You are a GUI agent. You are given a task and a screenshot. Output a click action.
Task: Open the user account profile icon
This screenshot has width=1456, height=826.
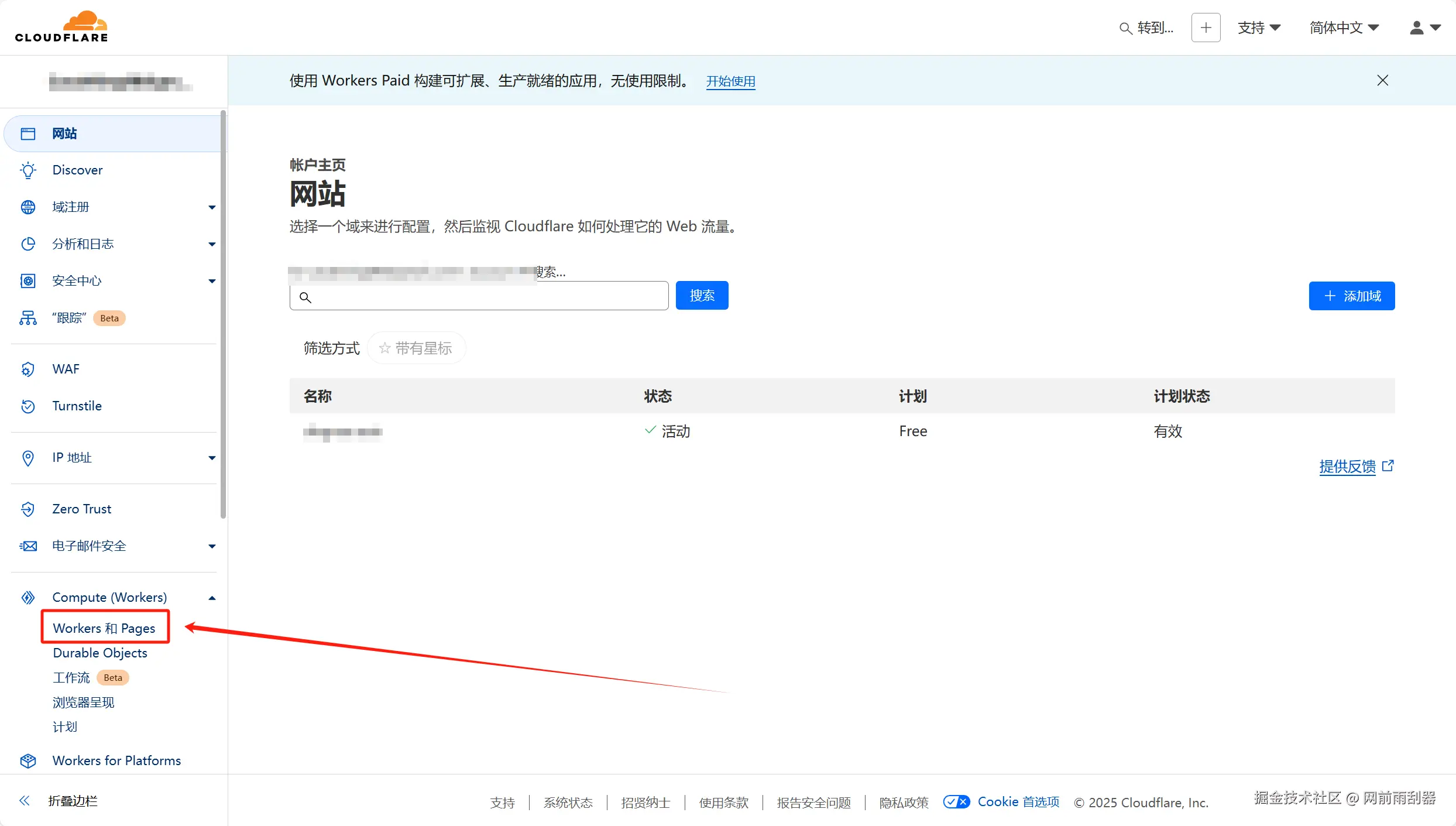tap(1416, 28)
